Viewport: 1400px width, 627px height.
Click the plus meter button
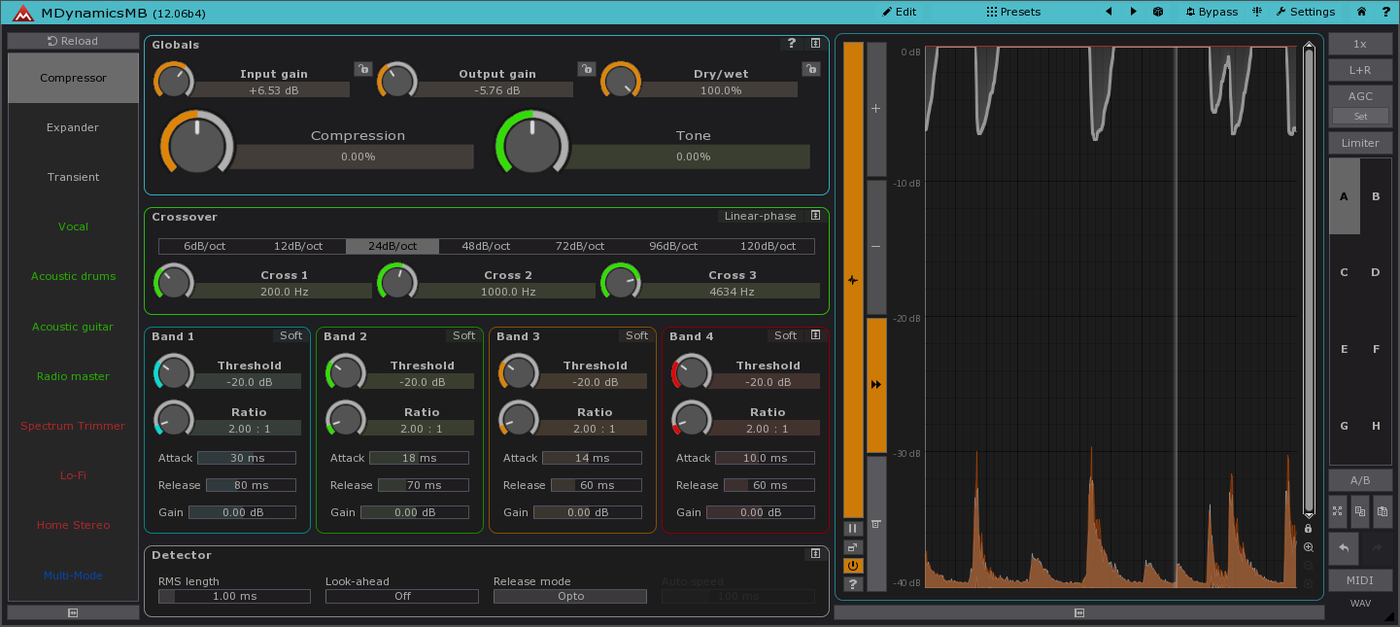click(x=876, y=109)
